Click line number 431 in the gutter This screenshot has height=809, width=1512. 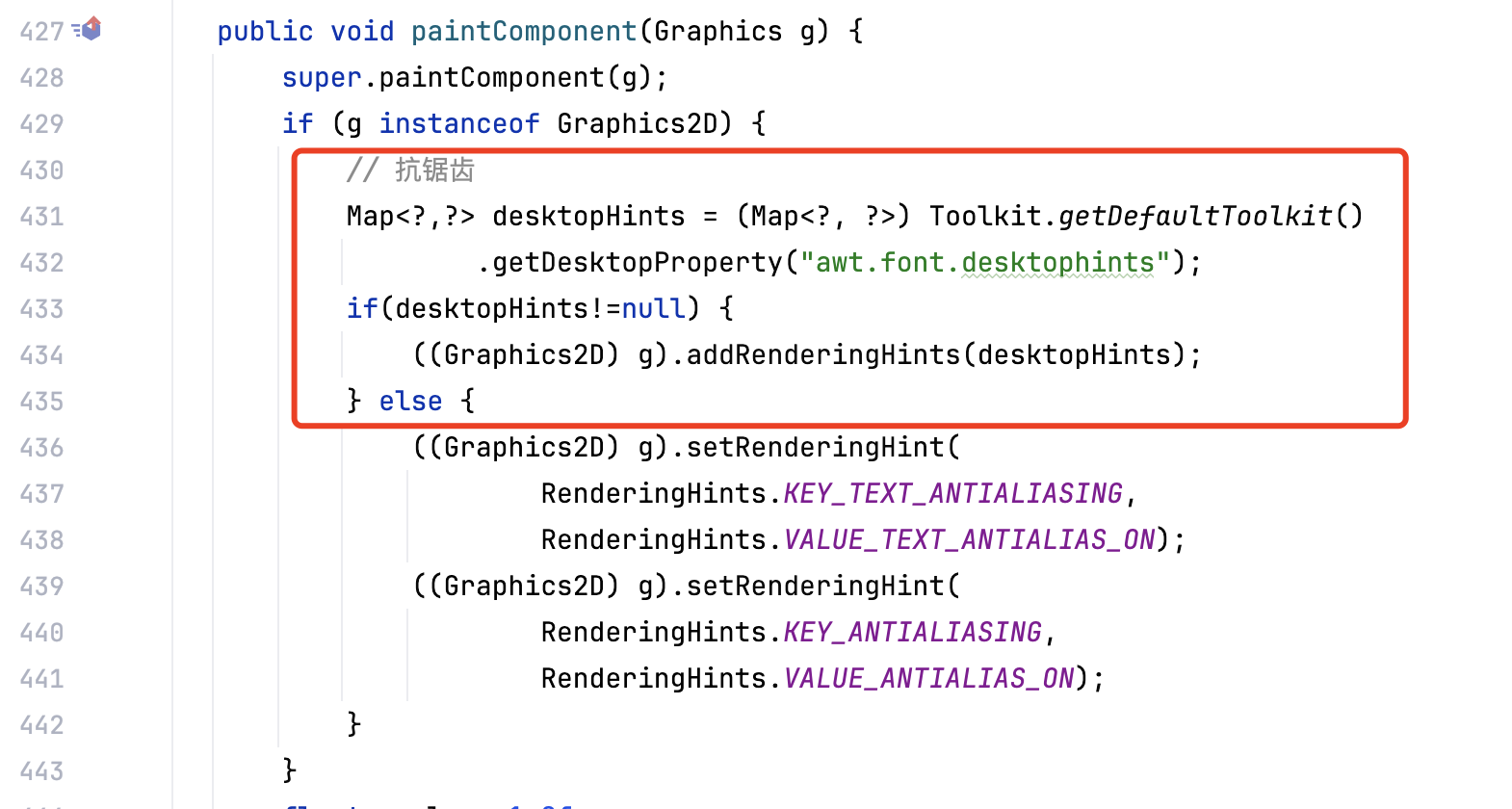(41, 217)
